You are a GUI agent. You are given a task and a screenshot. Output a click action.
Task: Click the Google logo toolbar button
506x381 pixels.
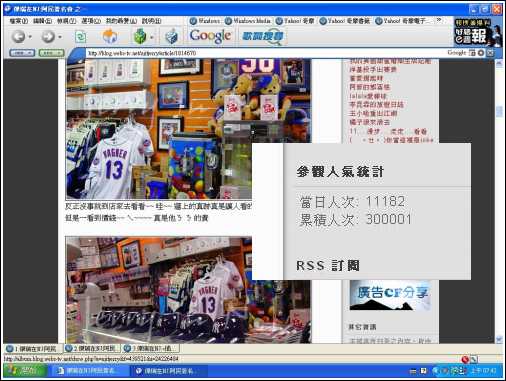click(210, 36)
